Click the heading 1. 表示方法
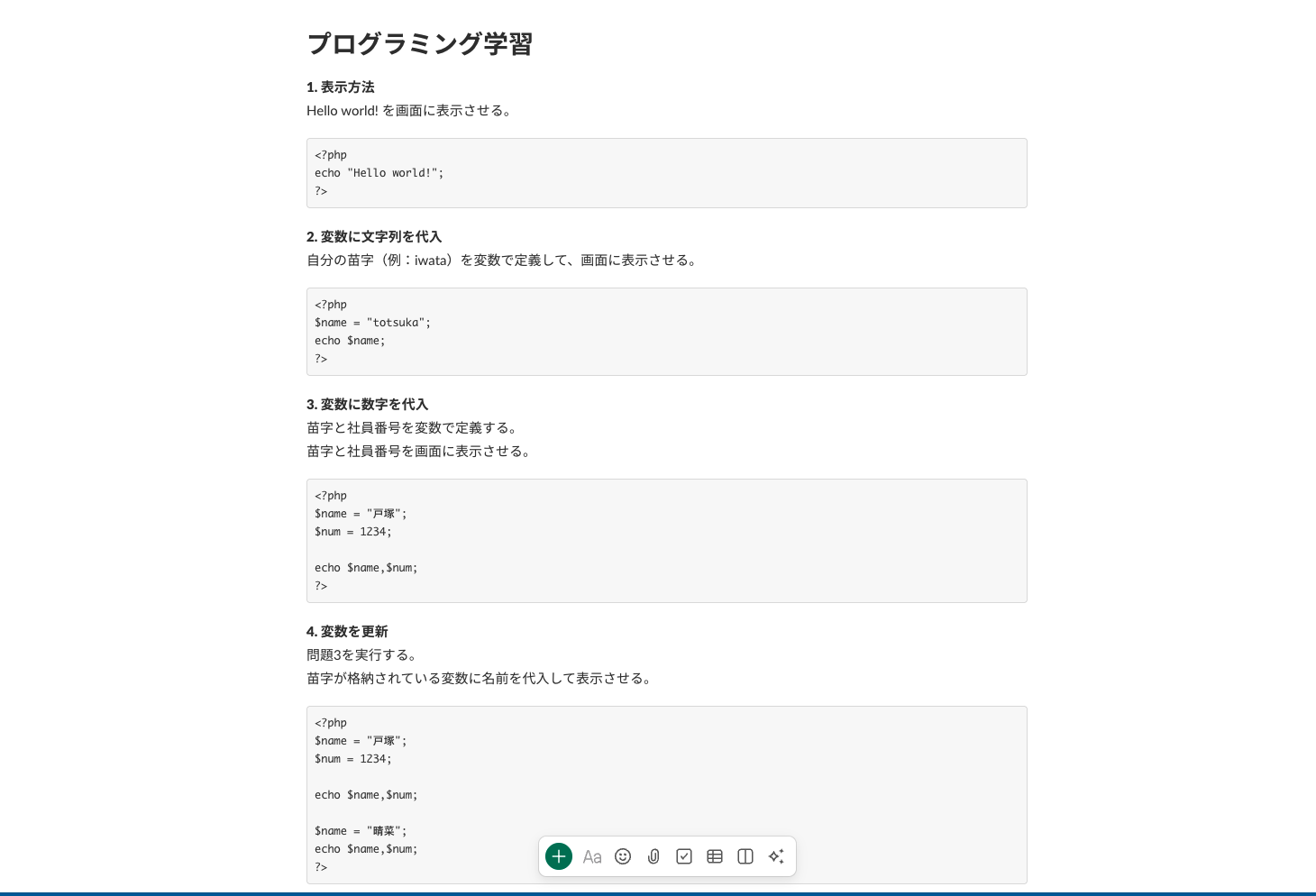This screenshot has width=1316, height=896. 341,87
